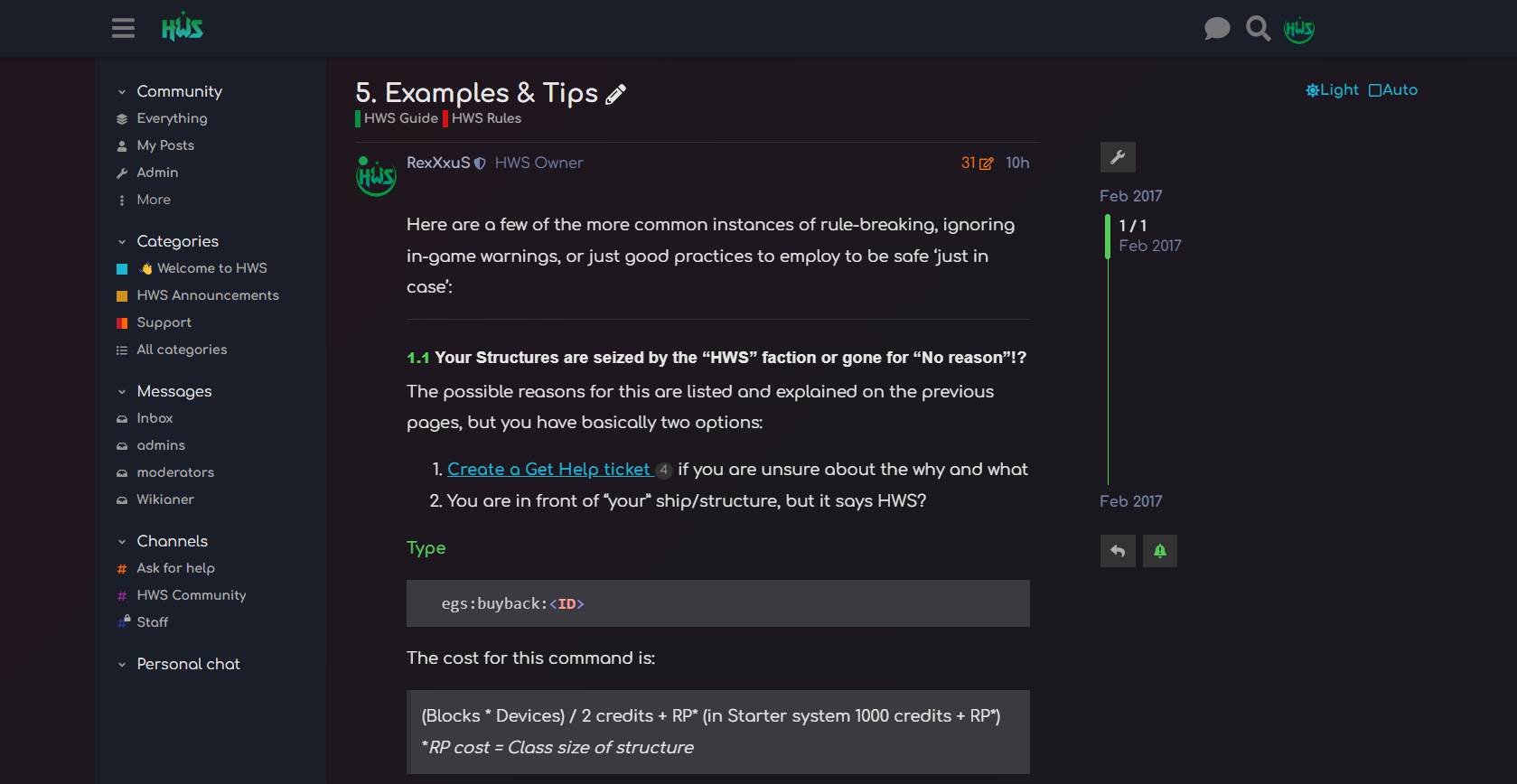
Task: Open the Create a Get Help ticket link
Action: pos(548,470)
